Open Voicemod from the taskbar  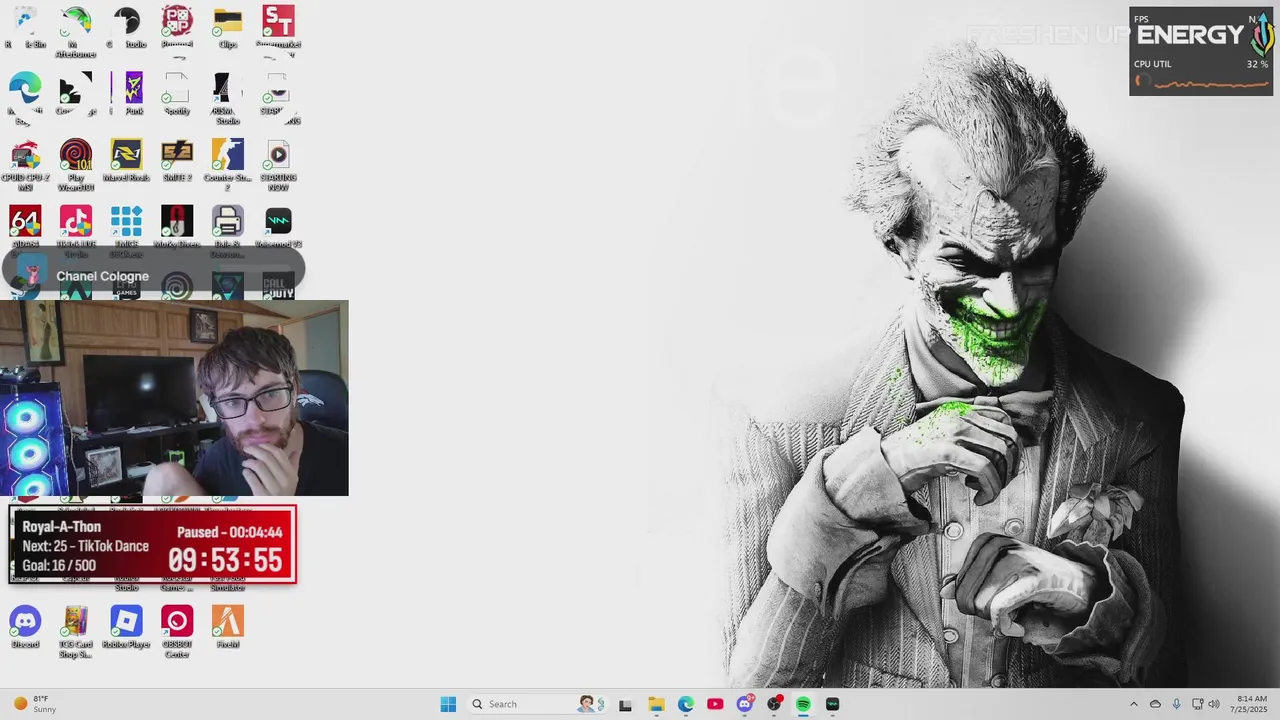point(832,704)
